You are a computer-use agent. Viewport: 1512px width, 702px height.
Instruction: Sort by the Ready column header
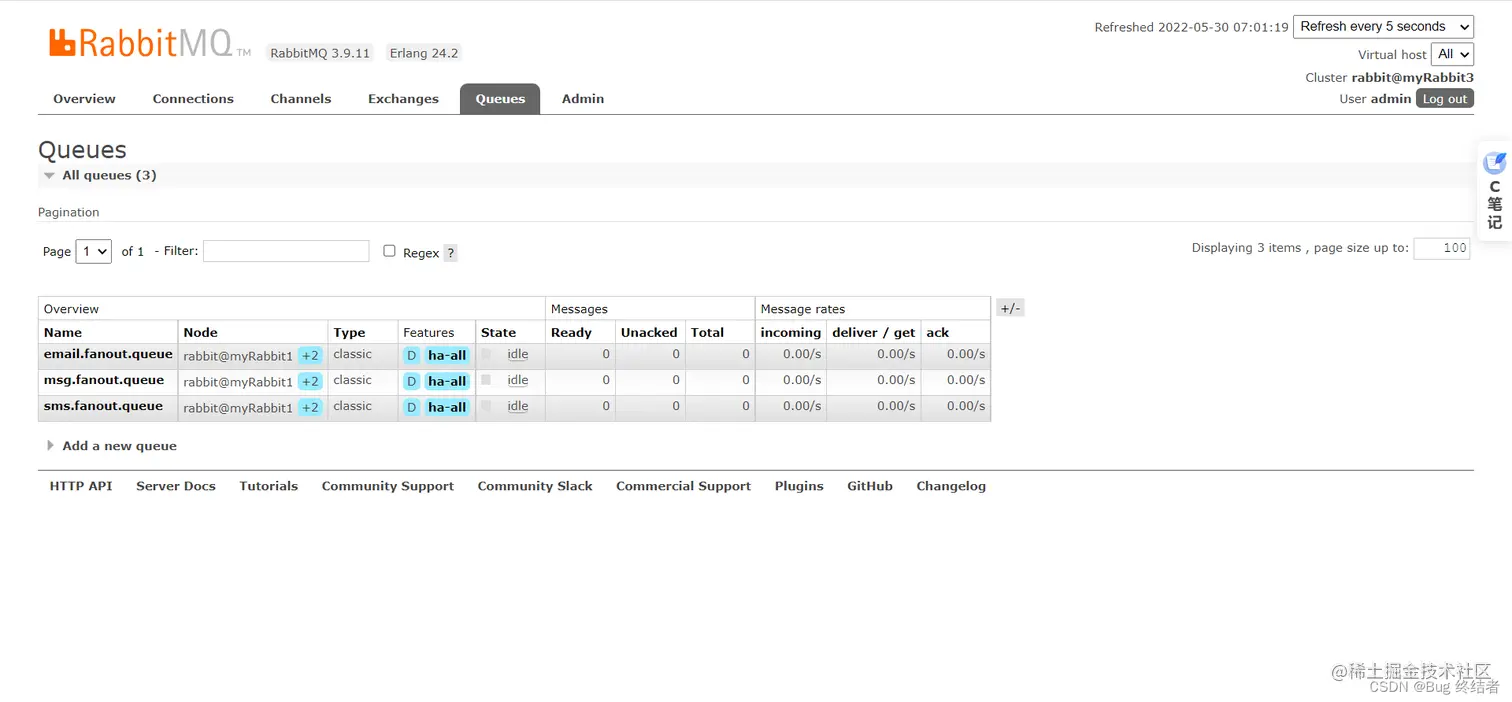(571, 332)
